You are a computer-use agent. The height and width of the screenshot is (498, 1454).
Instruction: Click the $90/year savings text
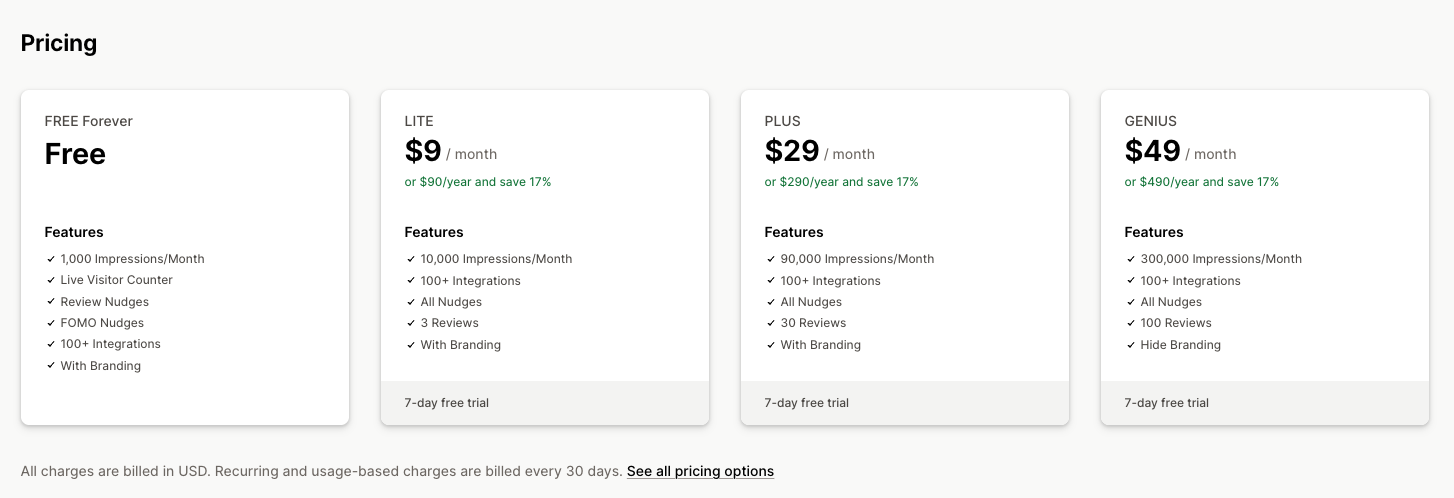(x=478, y=182)
